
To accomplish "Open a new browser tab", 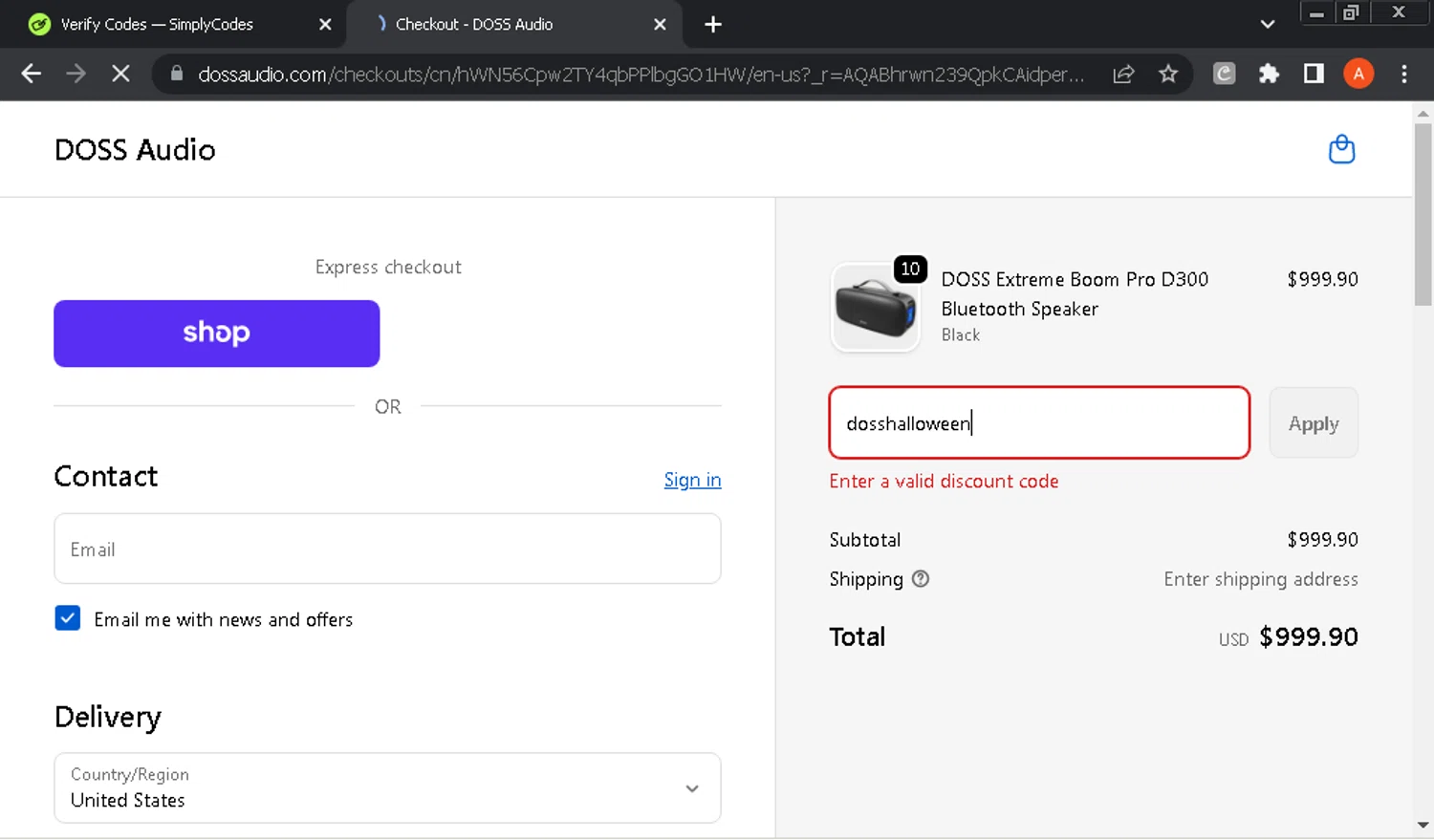I will (x=713, y=24).
